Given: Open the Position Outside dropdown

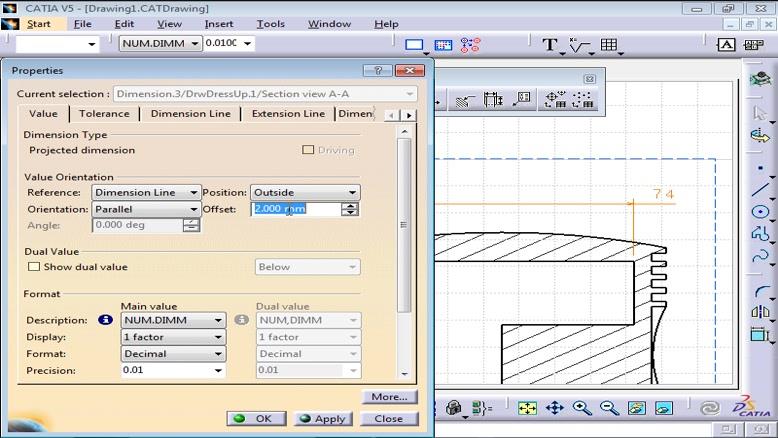Looking at the screenshot, I should [x=305, y=192].
